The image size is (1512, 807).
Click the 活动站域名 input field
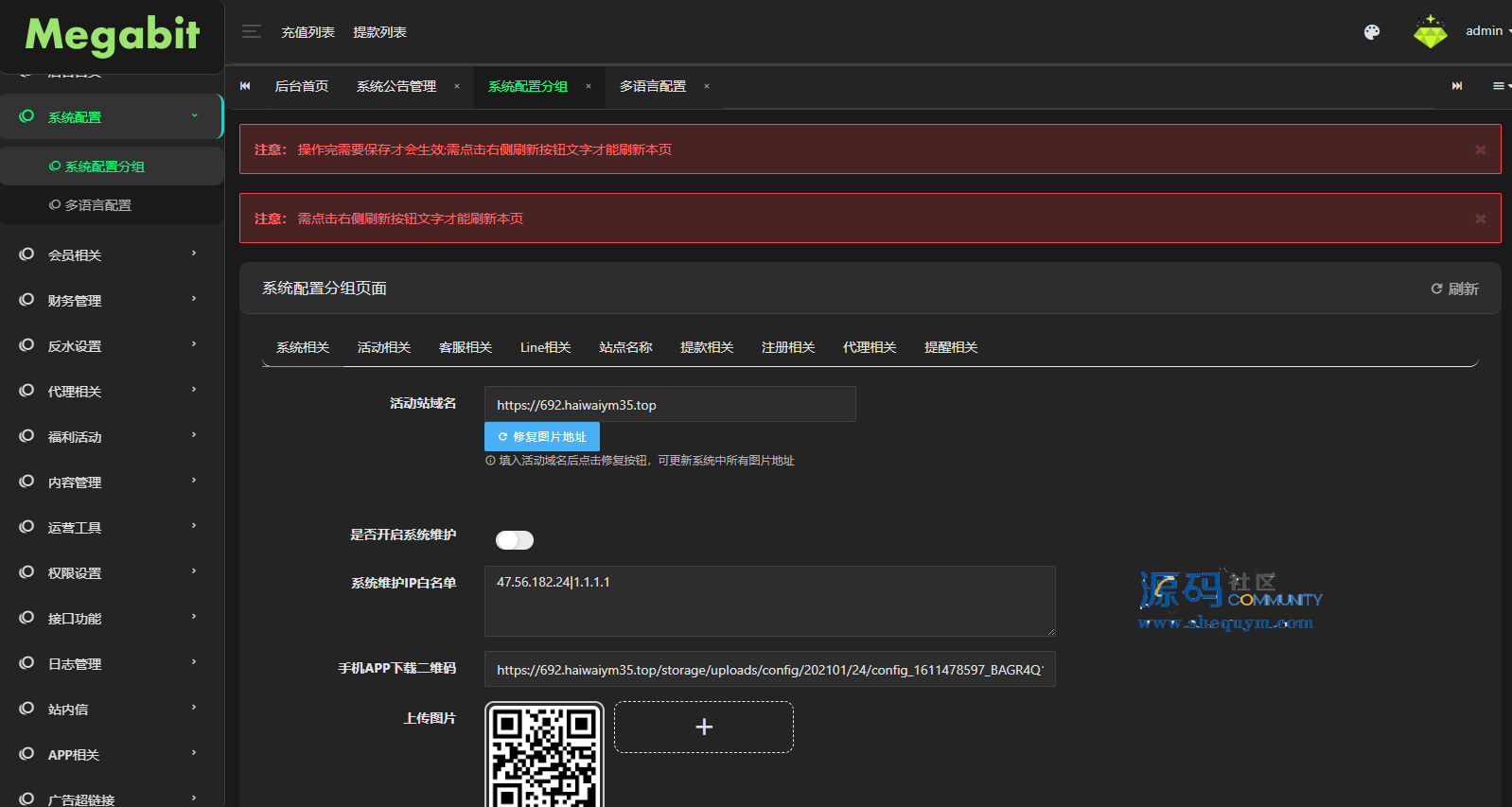point(670,405)
